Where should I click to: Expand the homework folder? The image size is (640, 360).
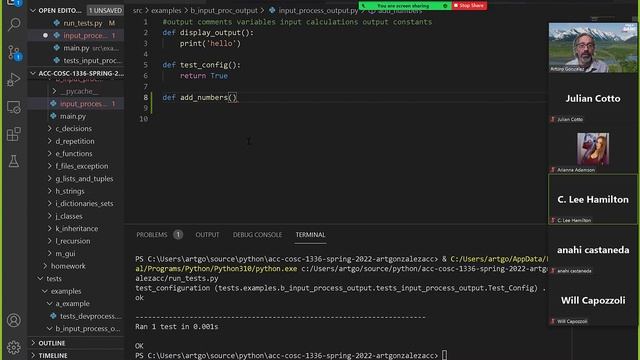point(45,266)
